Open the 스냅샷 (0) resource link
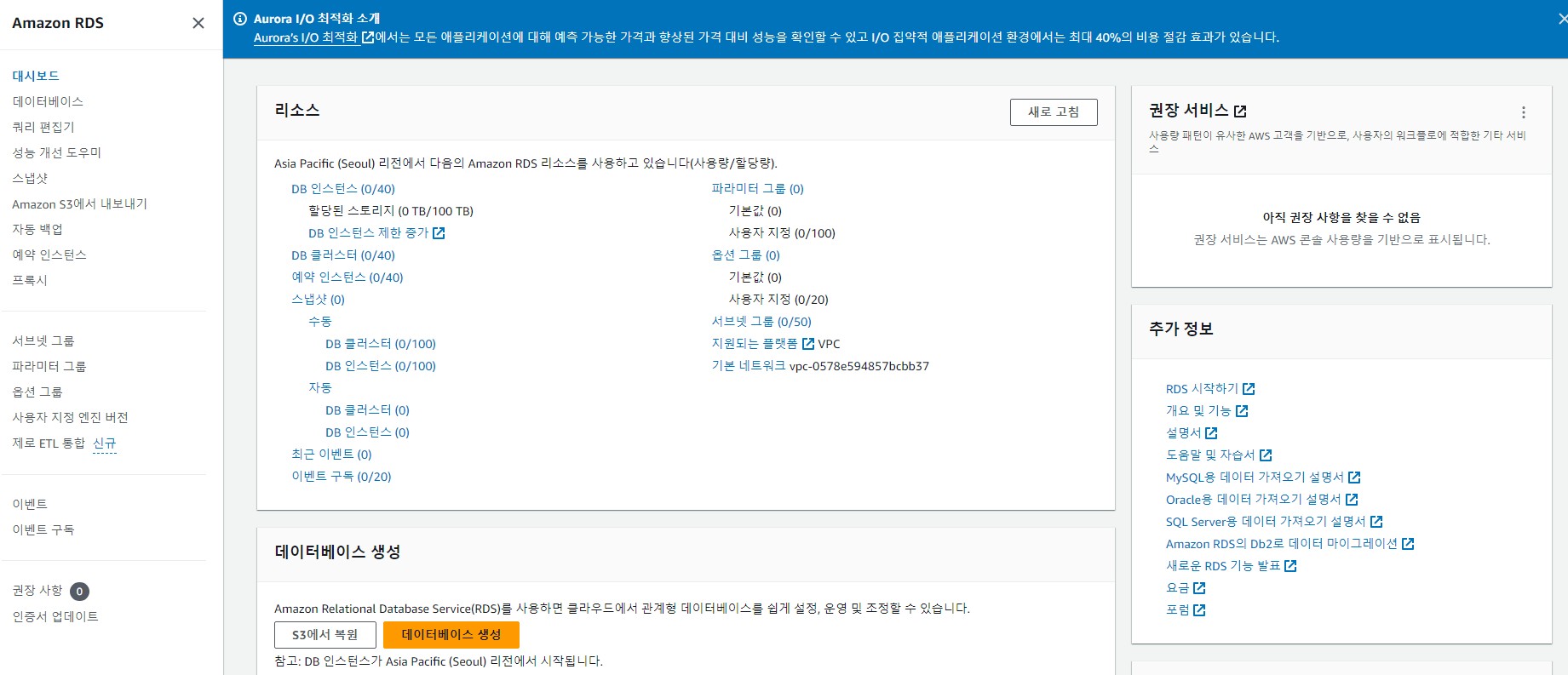This screenshot has height=675, width=1568. [319, 300]
